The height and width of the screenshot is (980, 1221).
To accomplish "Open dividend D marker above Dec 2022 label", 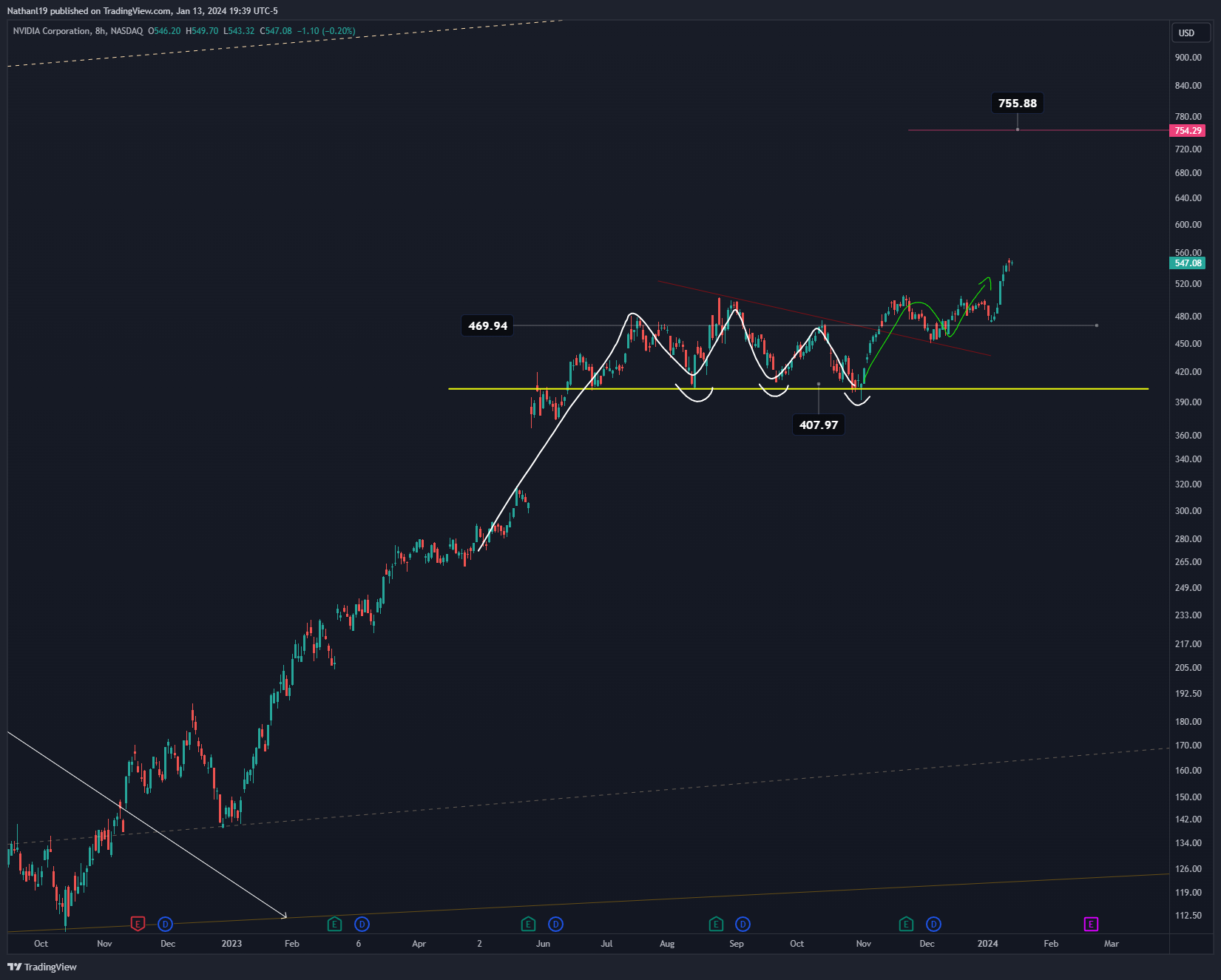I will [165, 924].
